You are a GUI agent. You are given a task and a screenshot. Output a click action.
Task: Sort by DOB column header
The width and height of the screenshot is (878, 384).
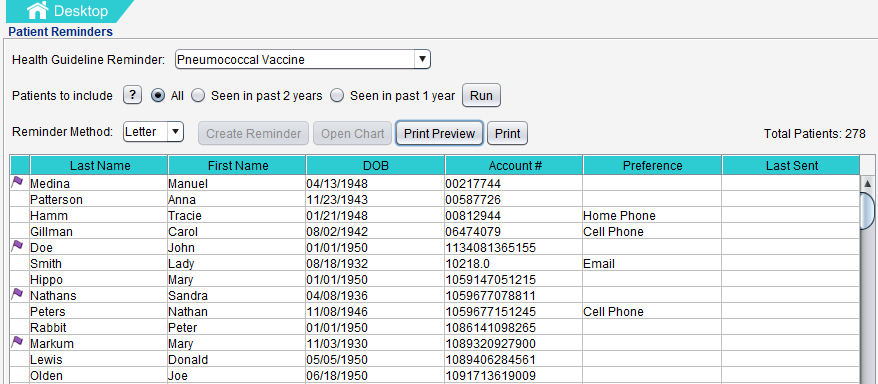click(376, 166)
